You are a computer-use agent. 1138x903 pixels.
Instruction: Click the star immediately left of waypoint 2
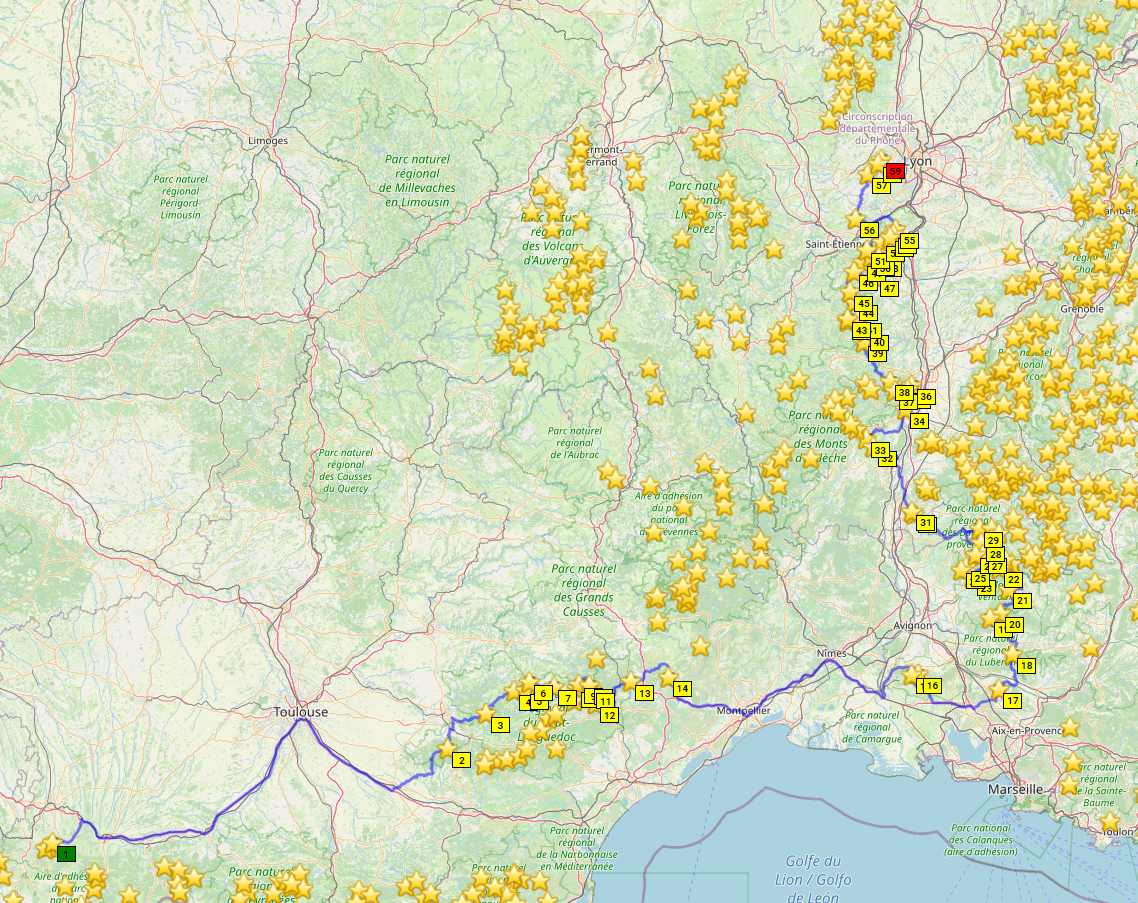446,748
